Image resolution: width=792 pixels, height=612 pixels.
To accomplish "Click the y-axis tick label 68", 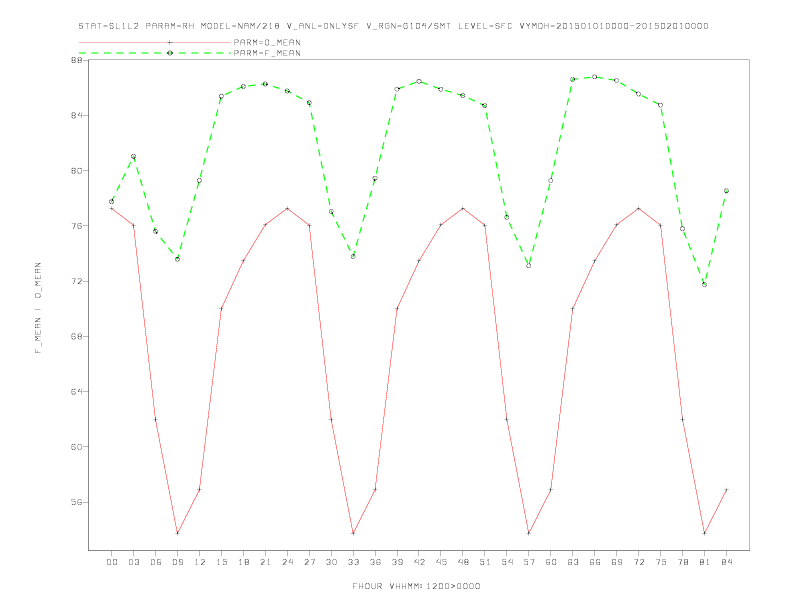I will click(77, 336).
